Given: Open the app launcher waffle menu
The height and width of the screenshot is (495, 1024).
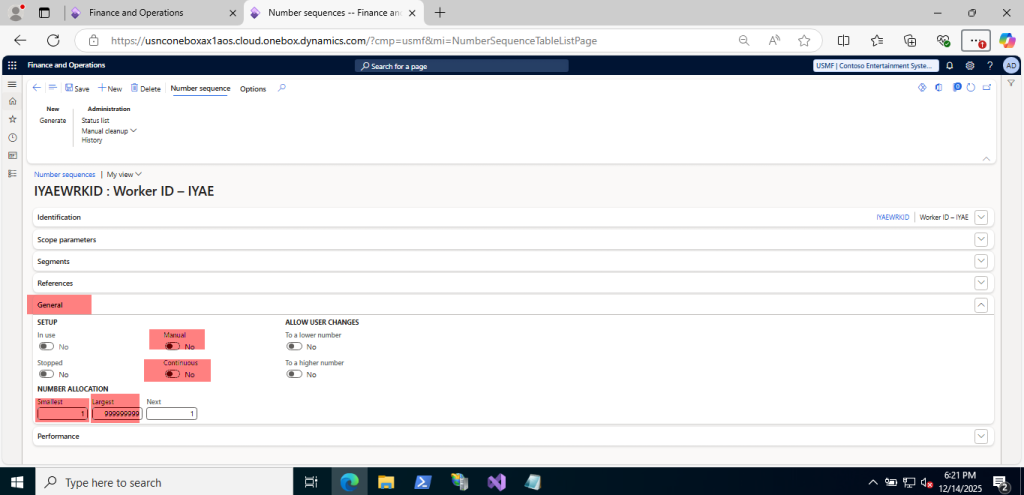Looking at the screenshot, I should coord(12,65).
